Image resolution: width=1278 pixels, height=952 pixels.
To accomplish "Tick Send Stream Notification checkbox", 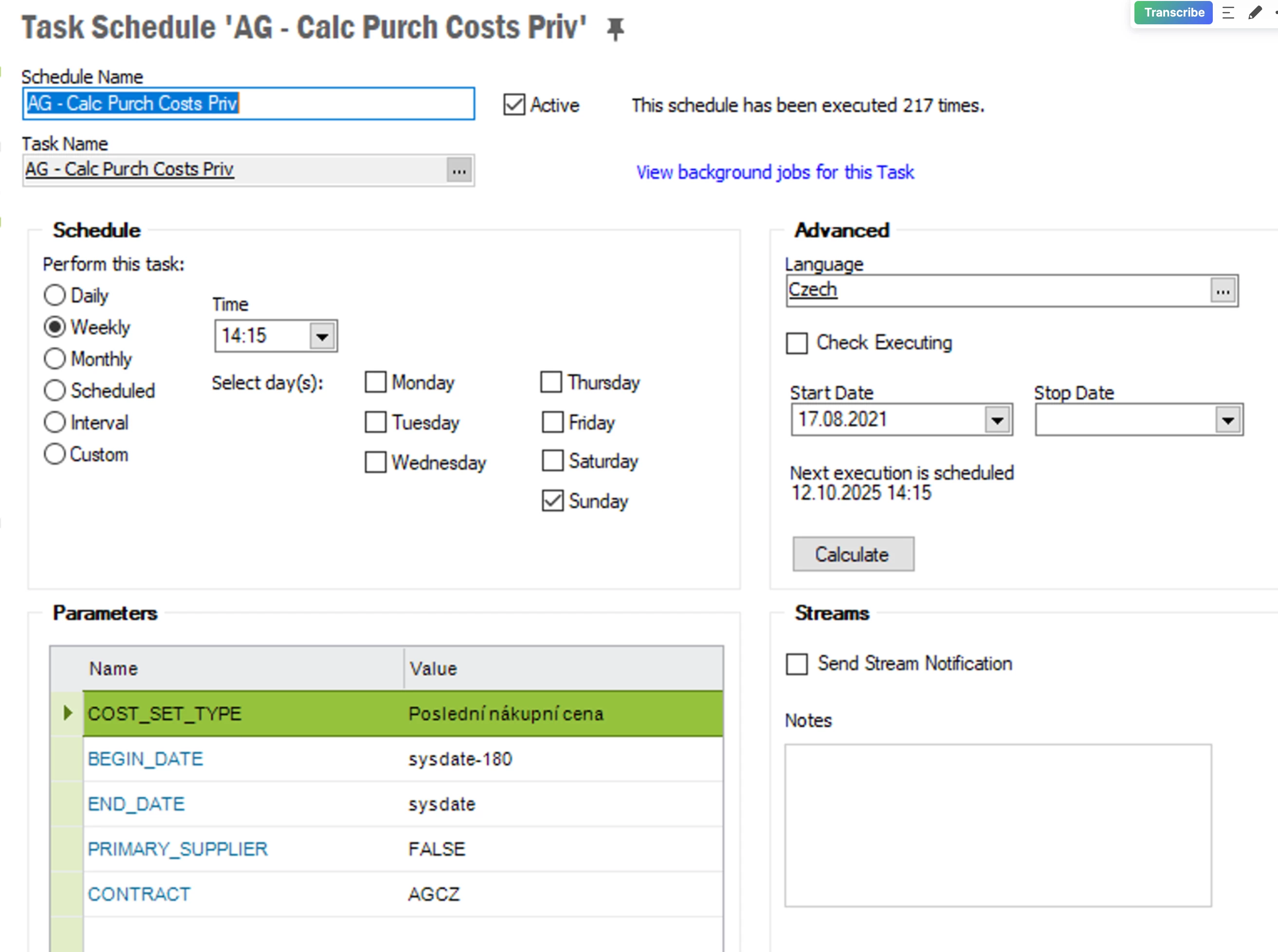I will [797, 664].
